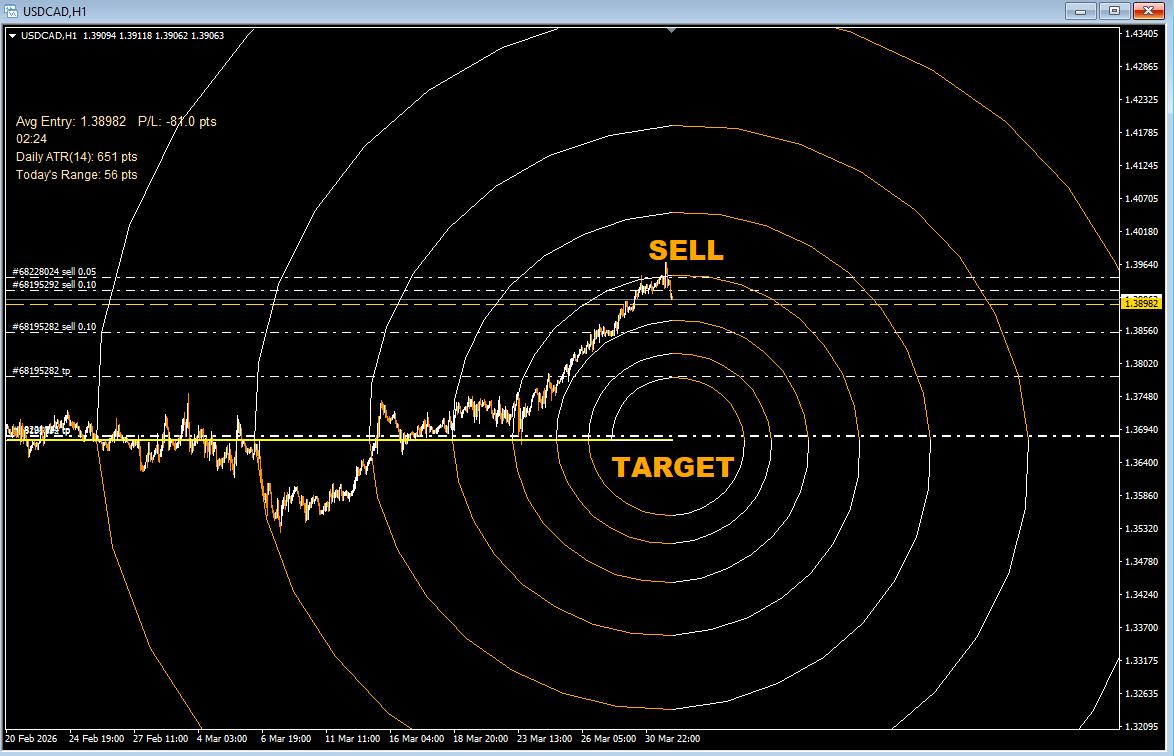
Task: Click price scale value 1.39640
Action: [1142, 265]
